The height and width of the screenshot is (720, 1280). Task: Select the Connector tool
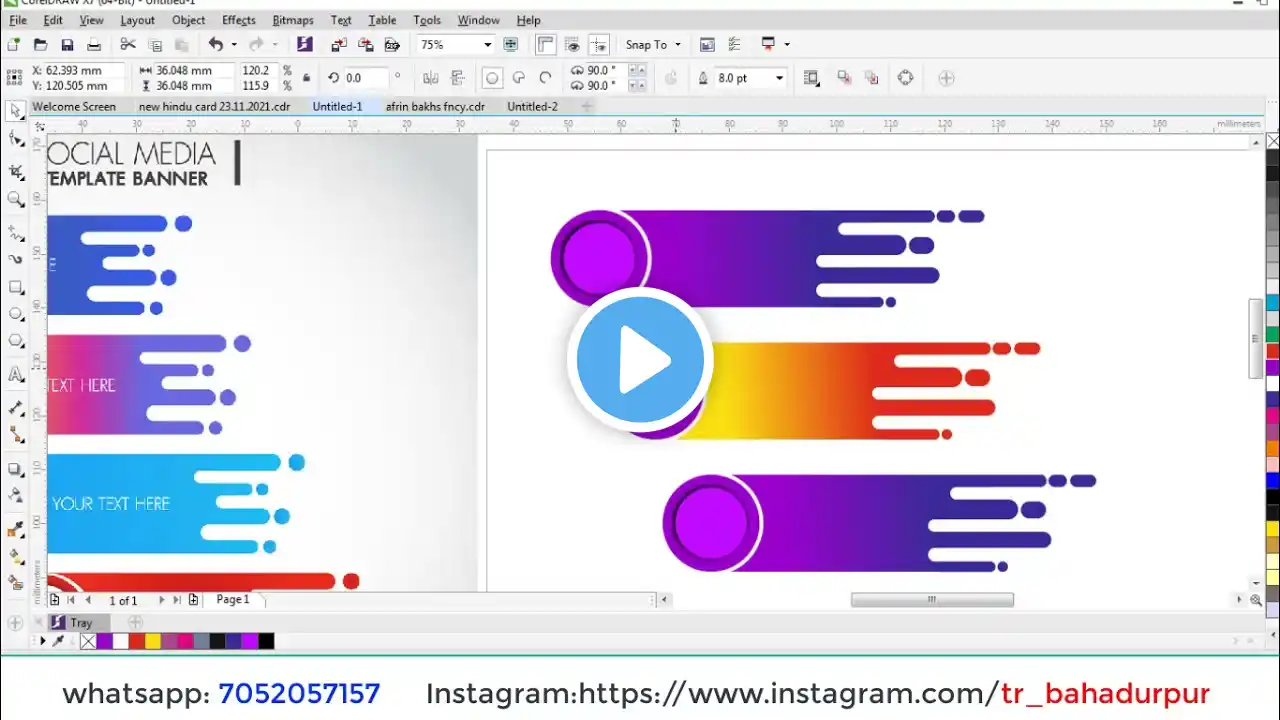(15, 435)
